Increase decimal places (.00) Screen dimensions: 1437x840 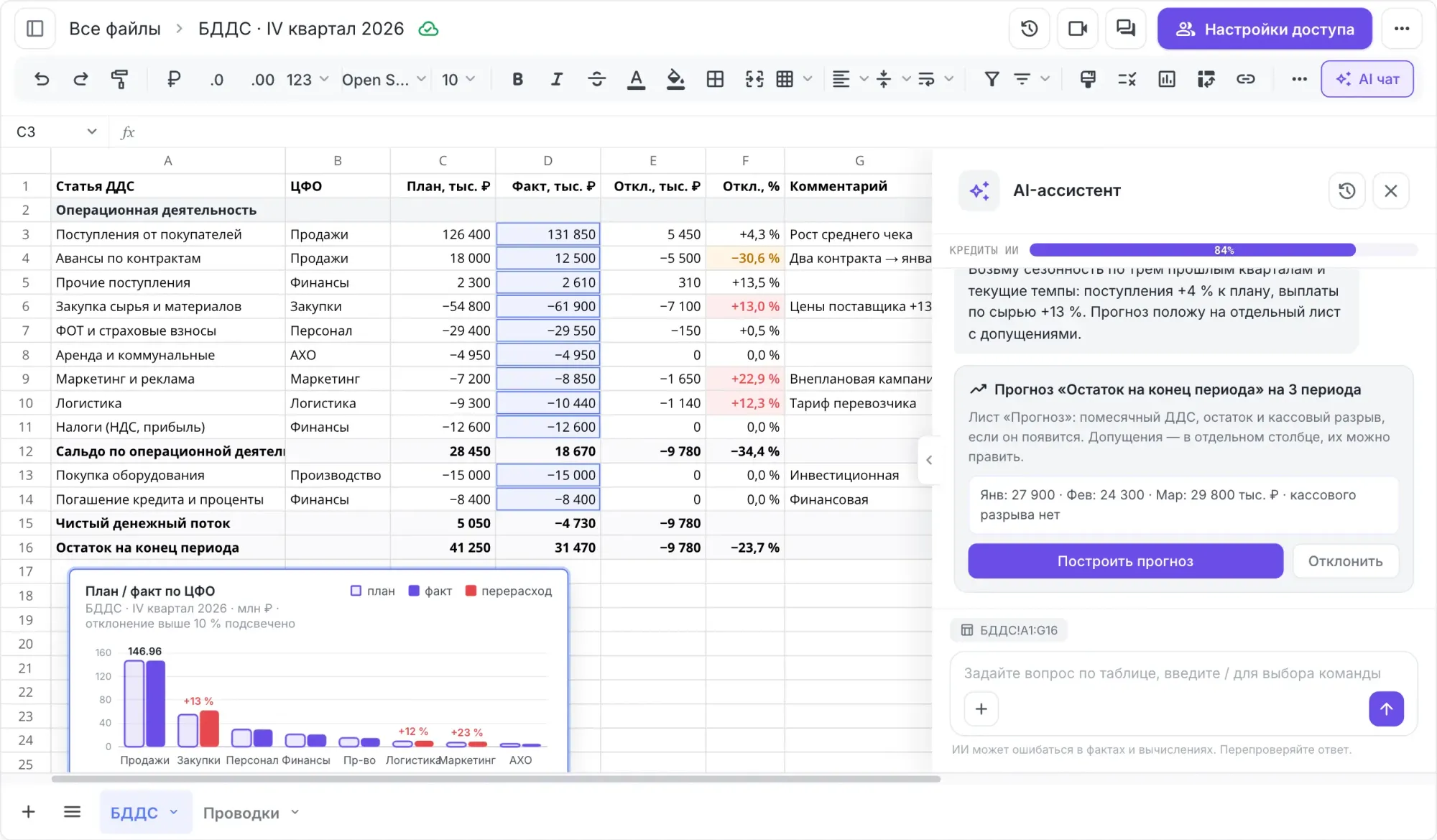pyautogui.click(x=262, y=79)
